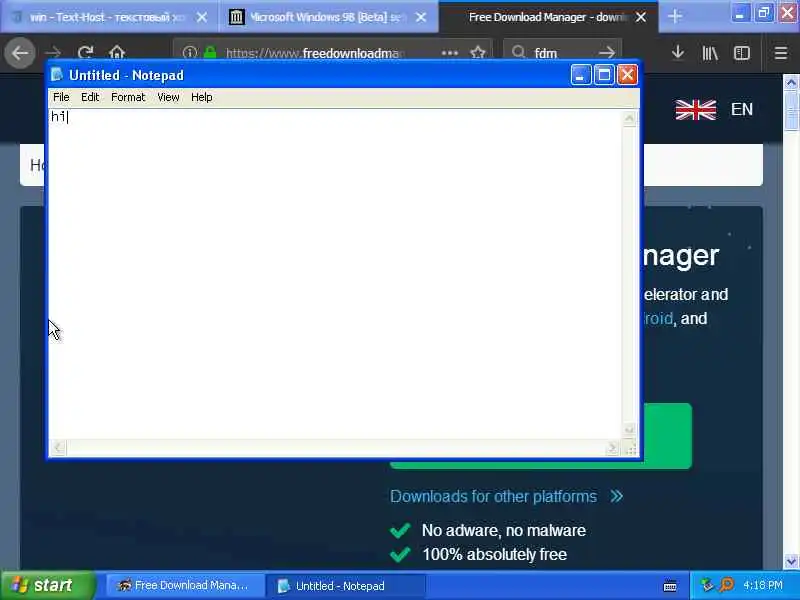Image resolution: width=800 pixels, height=600 pixels.
Task: Switch to Free Download Manager taskbar button
Action: coord(184,585)
